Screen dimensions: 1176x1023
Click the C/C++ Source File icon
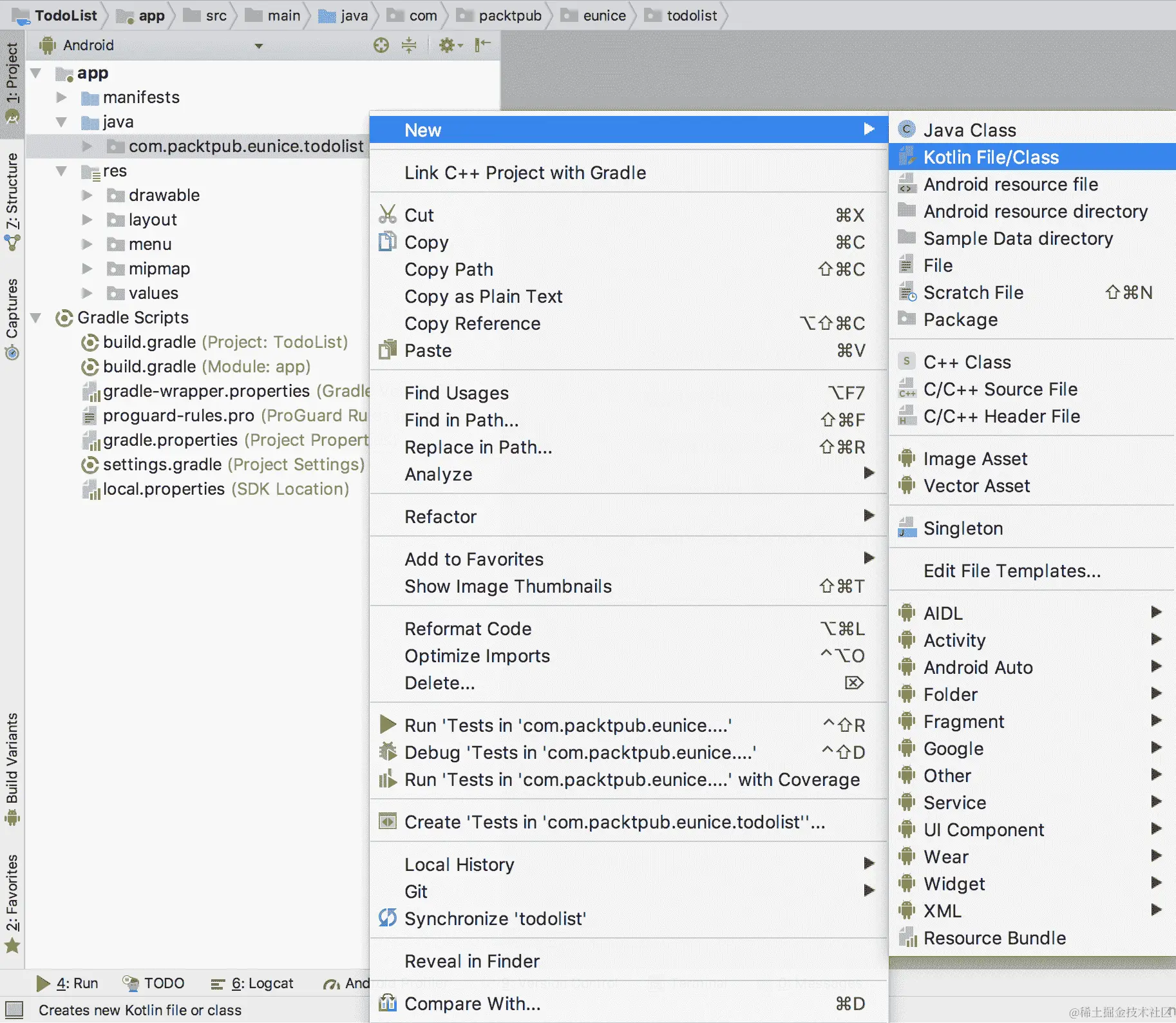(x=907, y=388)
